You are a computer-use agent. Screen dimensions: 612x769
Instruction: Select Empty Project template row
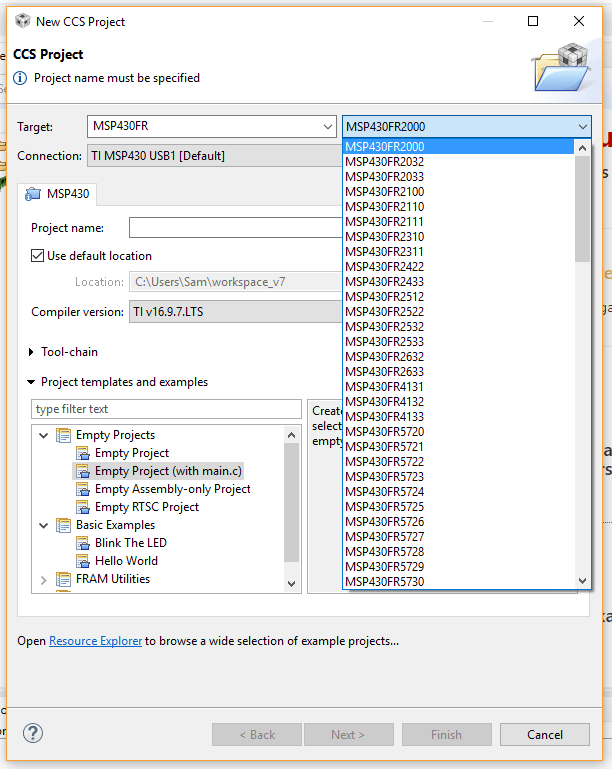pyautogui.click(x=131, y=453)
